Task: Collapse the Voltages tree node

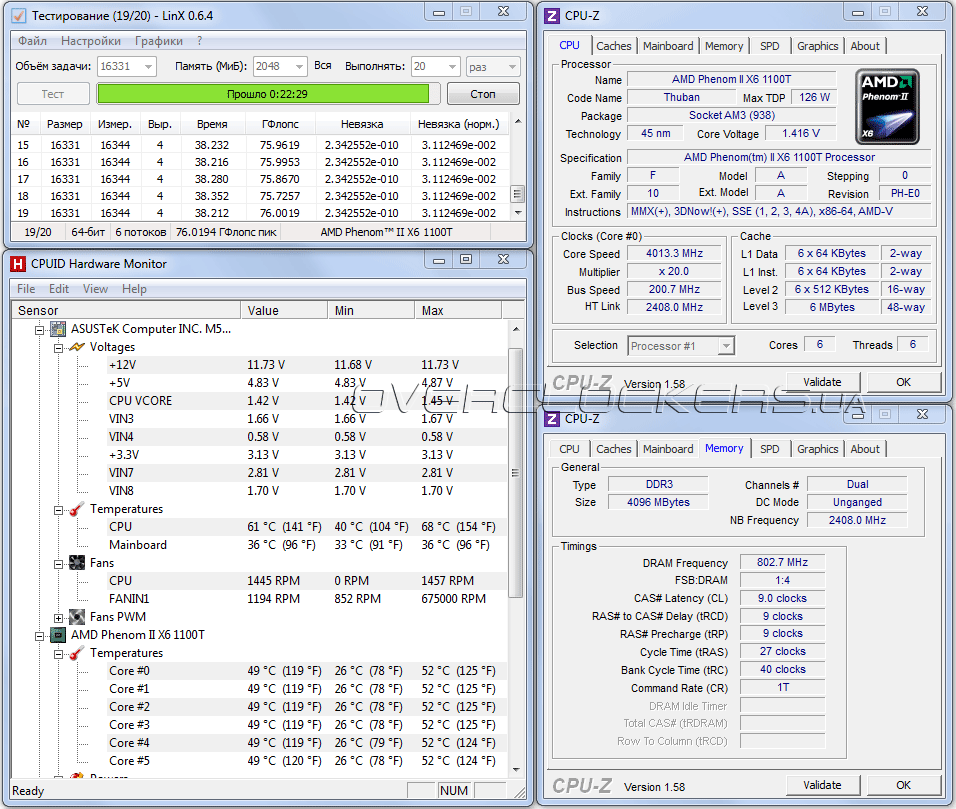Action: [59, 347]
